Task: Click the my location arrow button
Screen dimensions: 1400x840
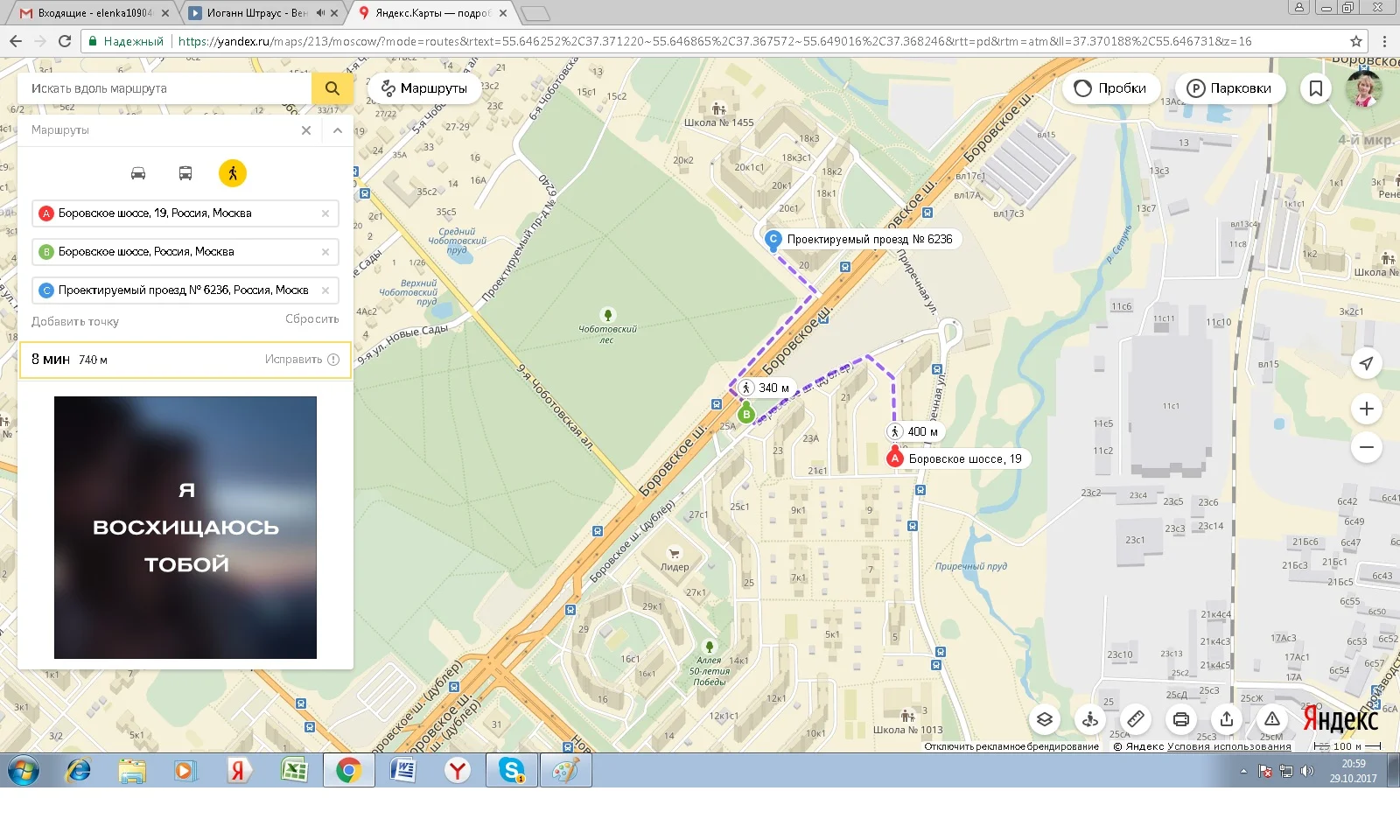Action: point(1367,364)
